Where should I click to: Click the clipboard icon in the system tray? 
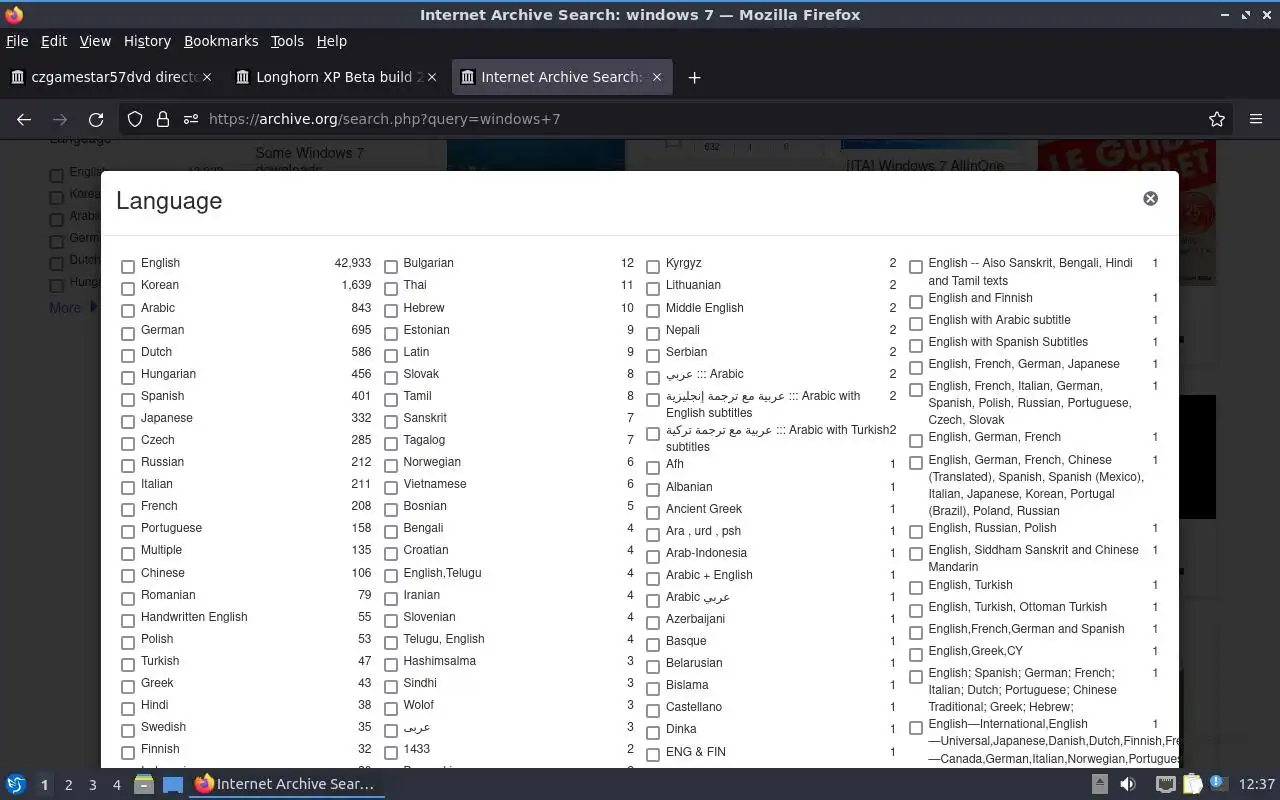click(x=1192, y=784)
